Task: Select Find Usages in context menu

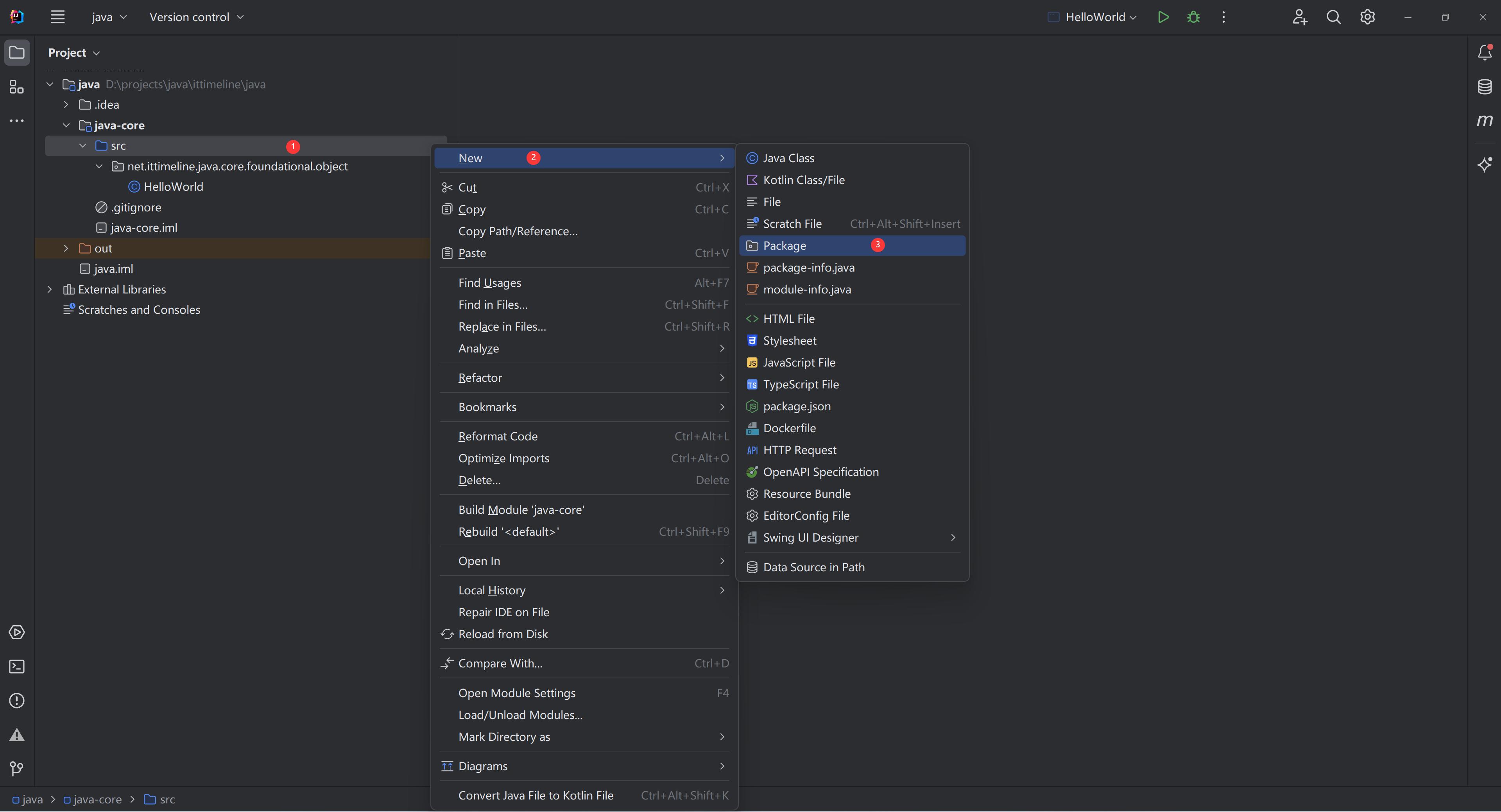Action: [584, 283]
